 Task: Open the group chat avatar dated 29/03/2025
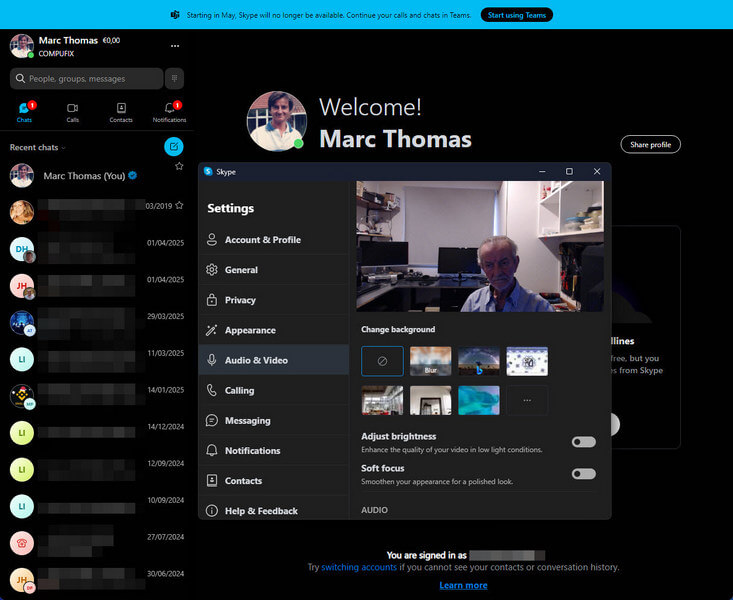pyautogui.click(x=22, y=323)
